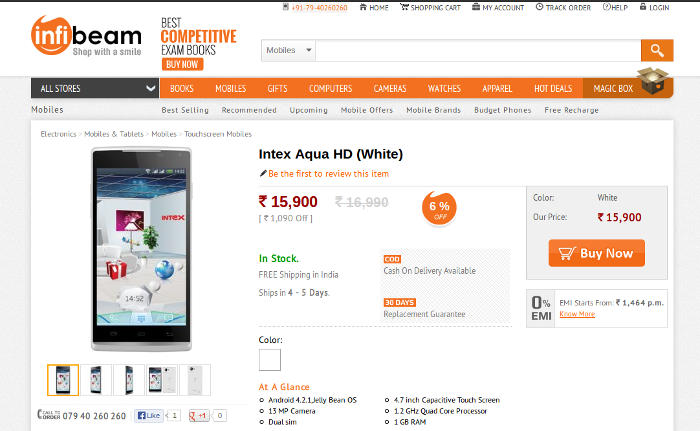Open Upcoming submenu link

tap(308, 110)
